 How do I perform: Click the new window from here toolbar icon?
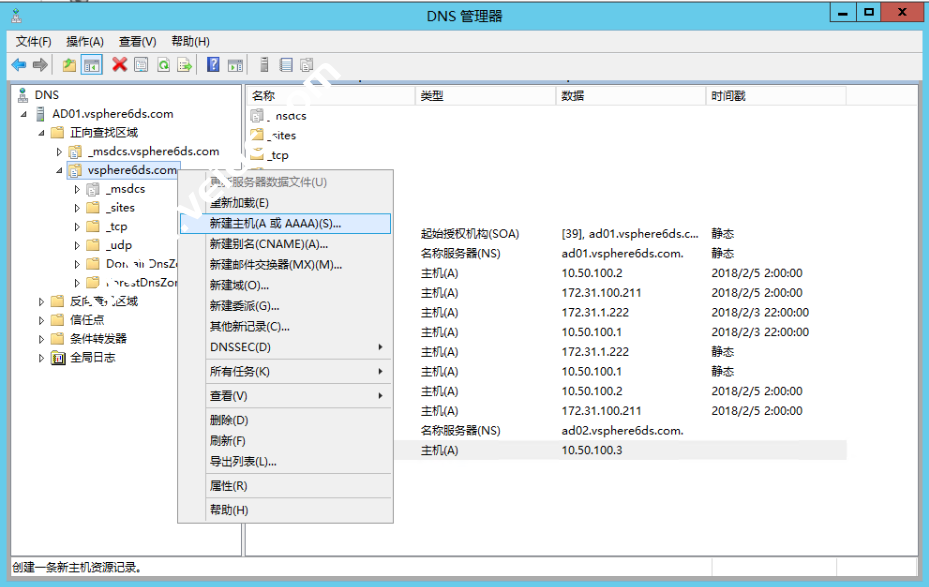(x=234, y=64)
